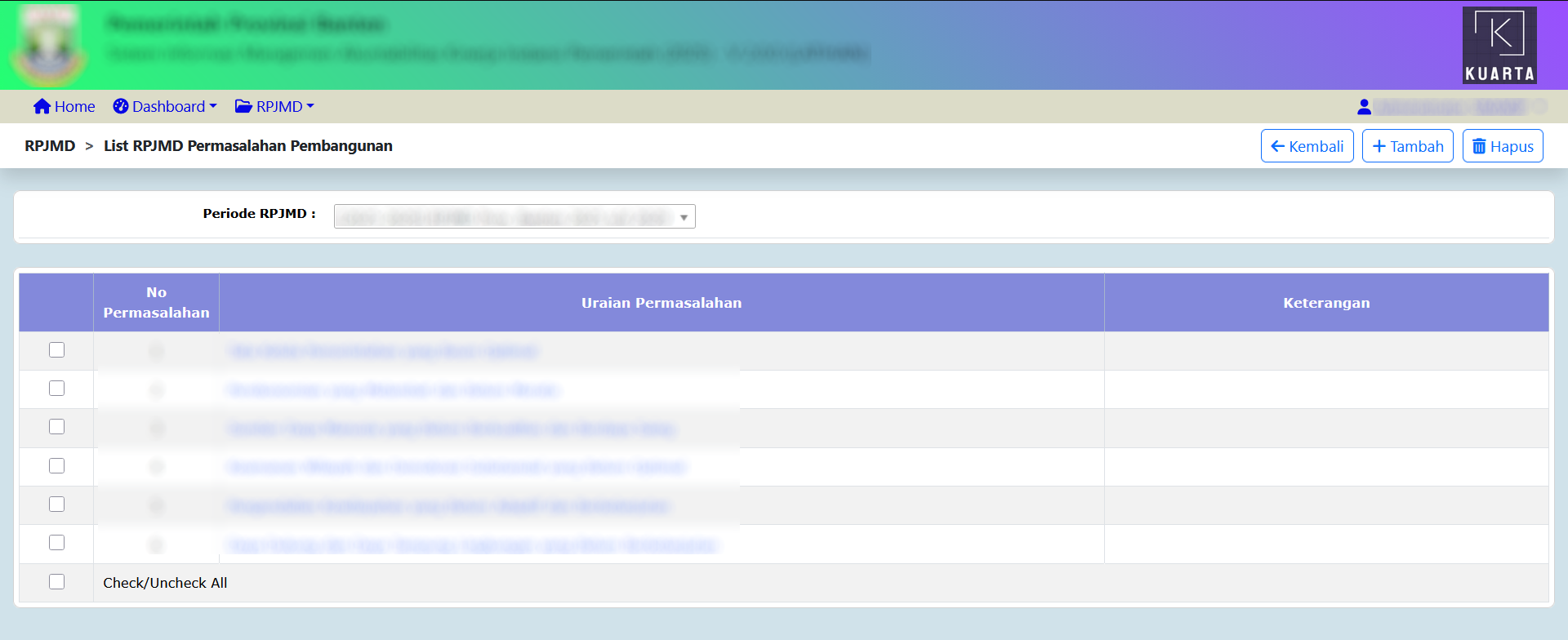Click the regional government emblem logo
This screenshot has width=1568, height=640.
48,45
